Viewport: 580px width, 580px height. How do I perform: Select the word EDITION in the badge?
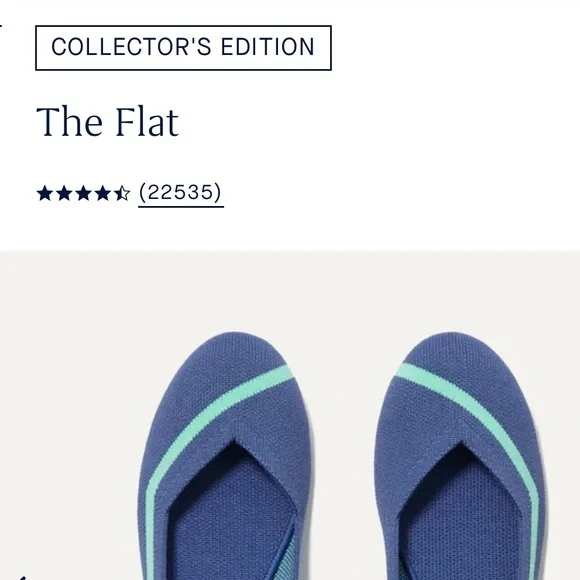267,47
